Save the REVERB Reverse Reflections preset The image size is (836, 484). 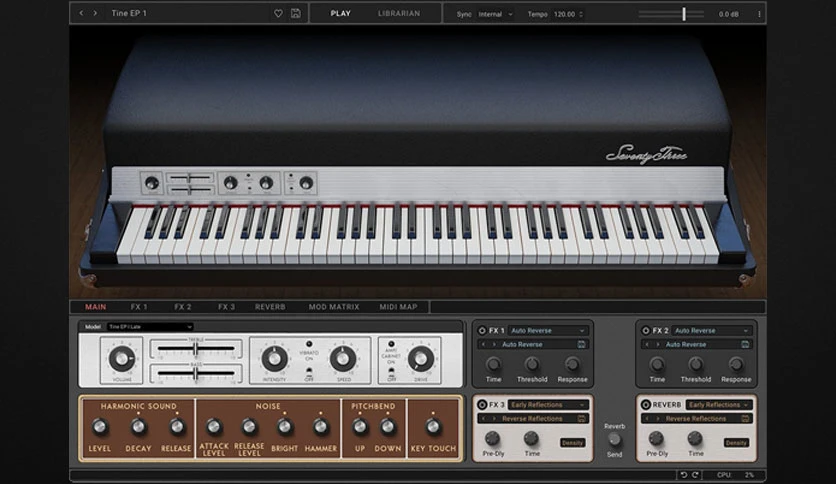coord(745,418)
